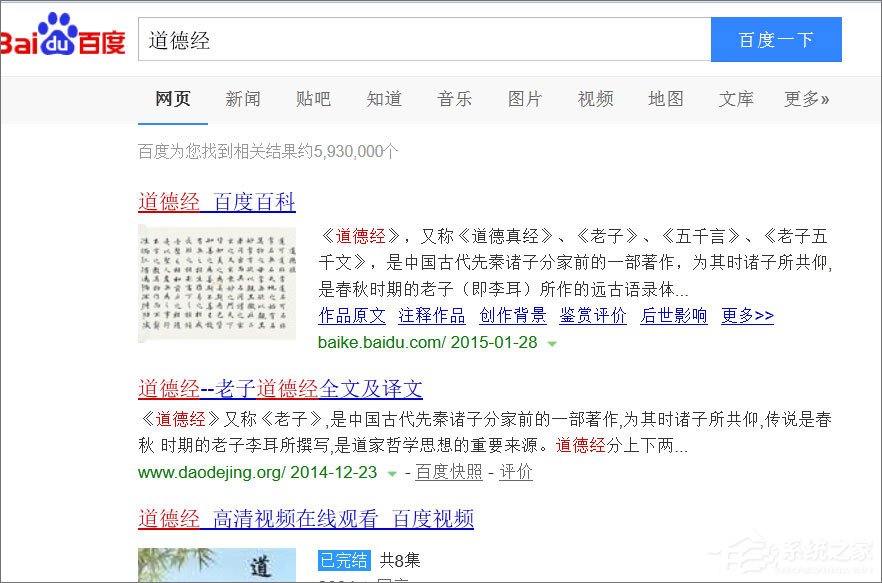Screen dimensions: 882x583
Task: Open the 地图 tab
Action: 665,99
